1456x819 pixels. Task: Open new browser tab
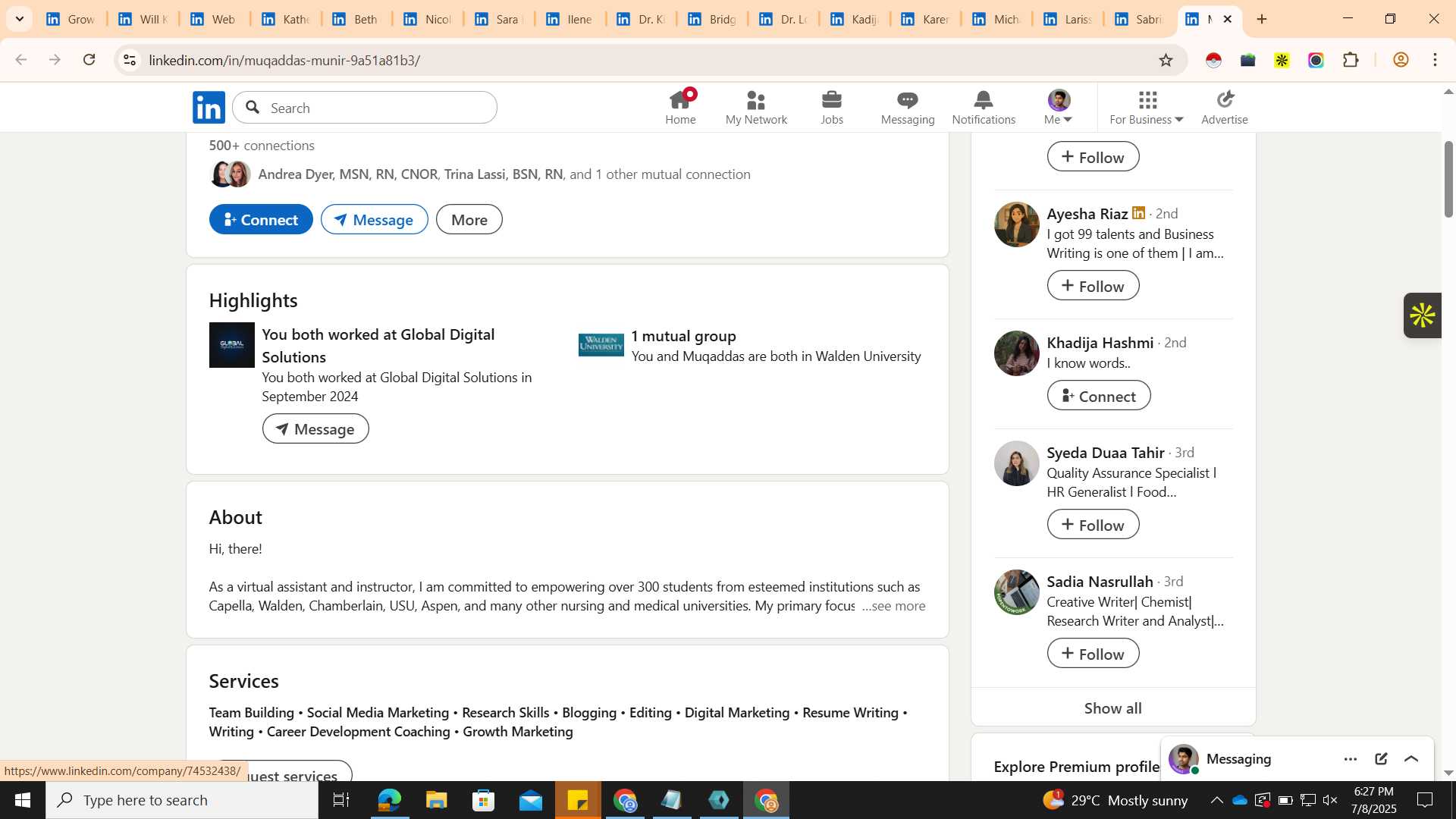[x=1262, y=19]
